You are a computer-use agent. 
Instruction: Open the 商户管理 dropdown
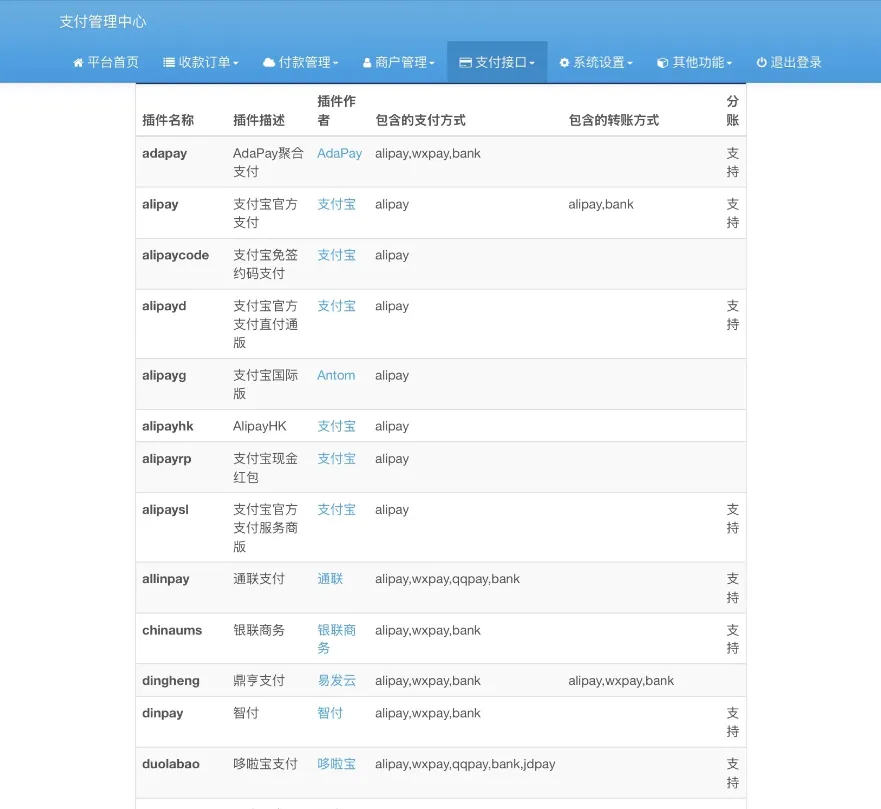tap(399, 62)
